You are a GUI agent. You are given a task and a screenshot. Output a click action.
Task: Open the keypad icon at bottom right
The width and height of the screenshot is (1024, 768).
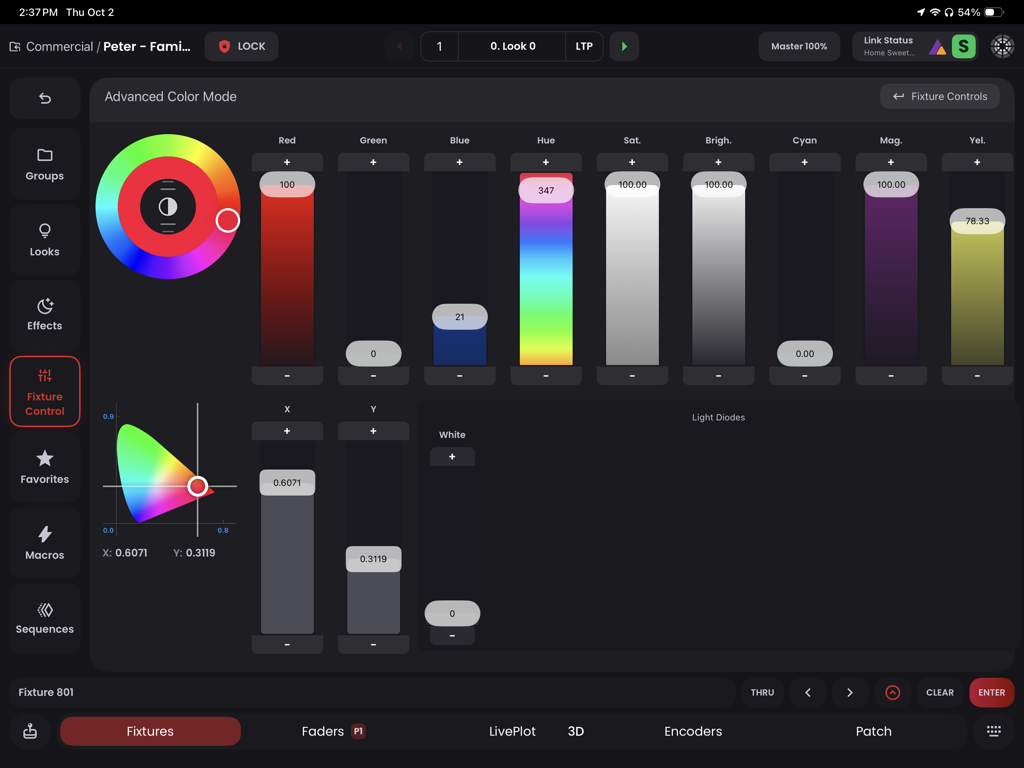993,731
